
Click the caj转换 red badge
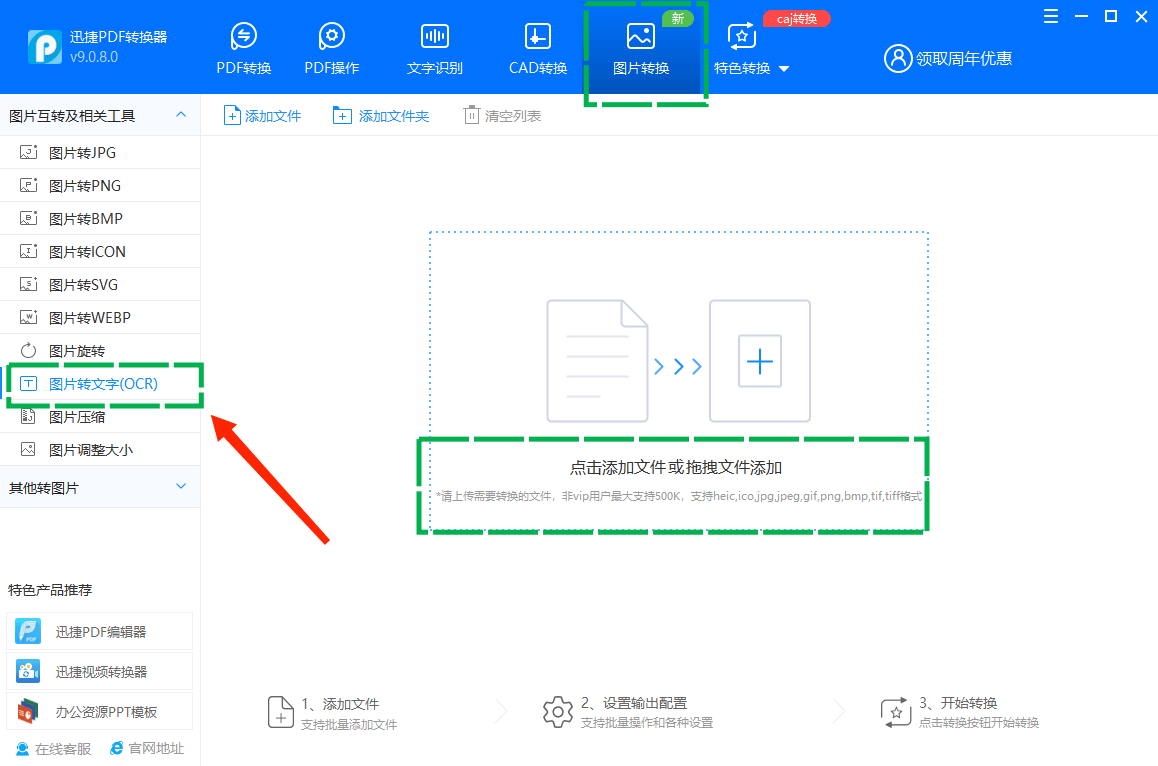[797, 18]
